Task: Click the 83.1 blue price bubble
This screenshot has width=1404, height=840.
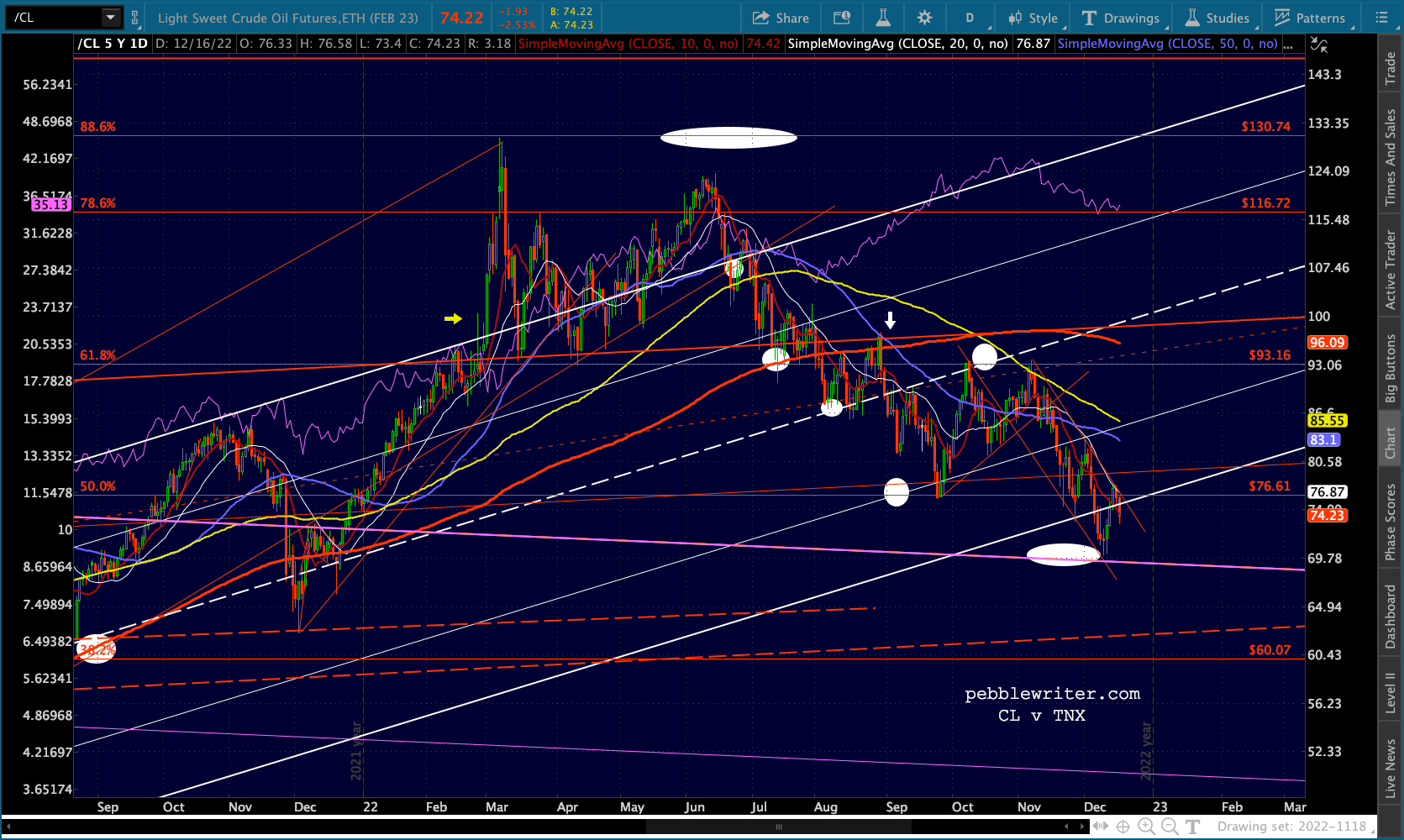Action: click(1323, 440)
